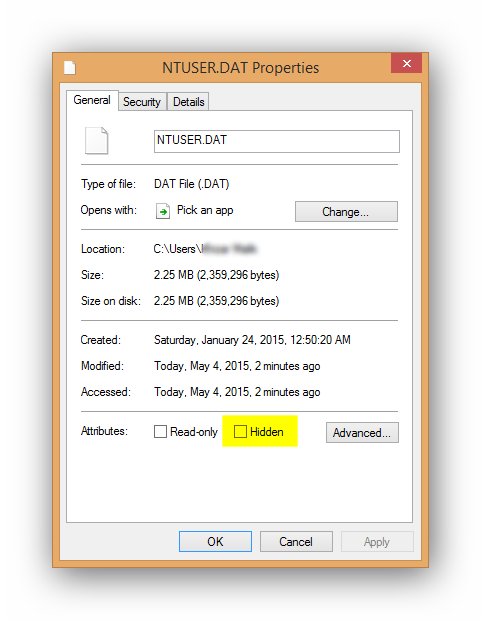This screenshot has height=620, width=481.
Task: Click the Hidden checkbox label text
Action: coord(267,432)
